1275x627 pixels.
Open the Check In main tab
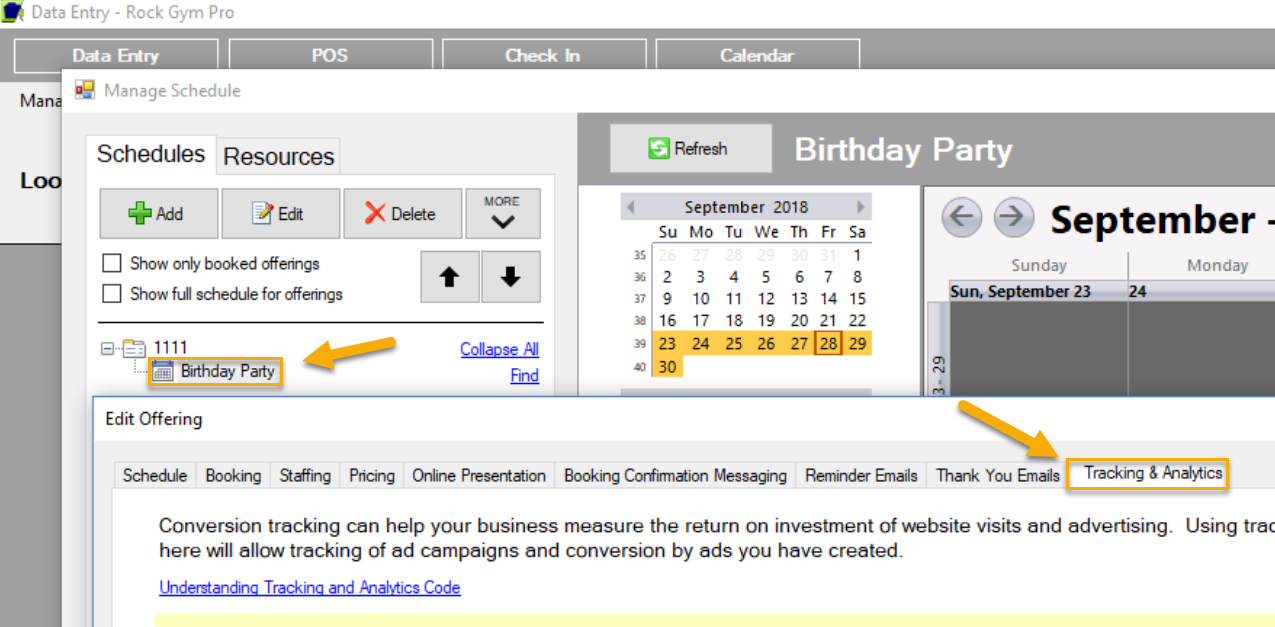click(543, 56)
